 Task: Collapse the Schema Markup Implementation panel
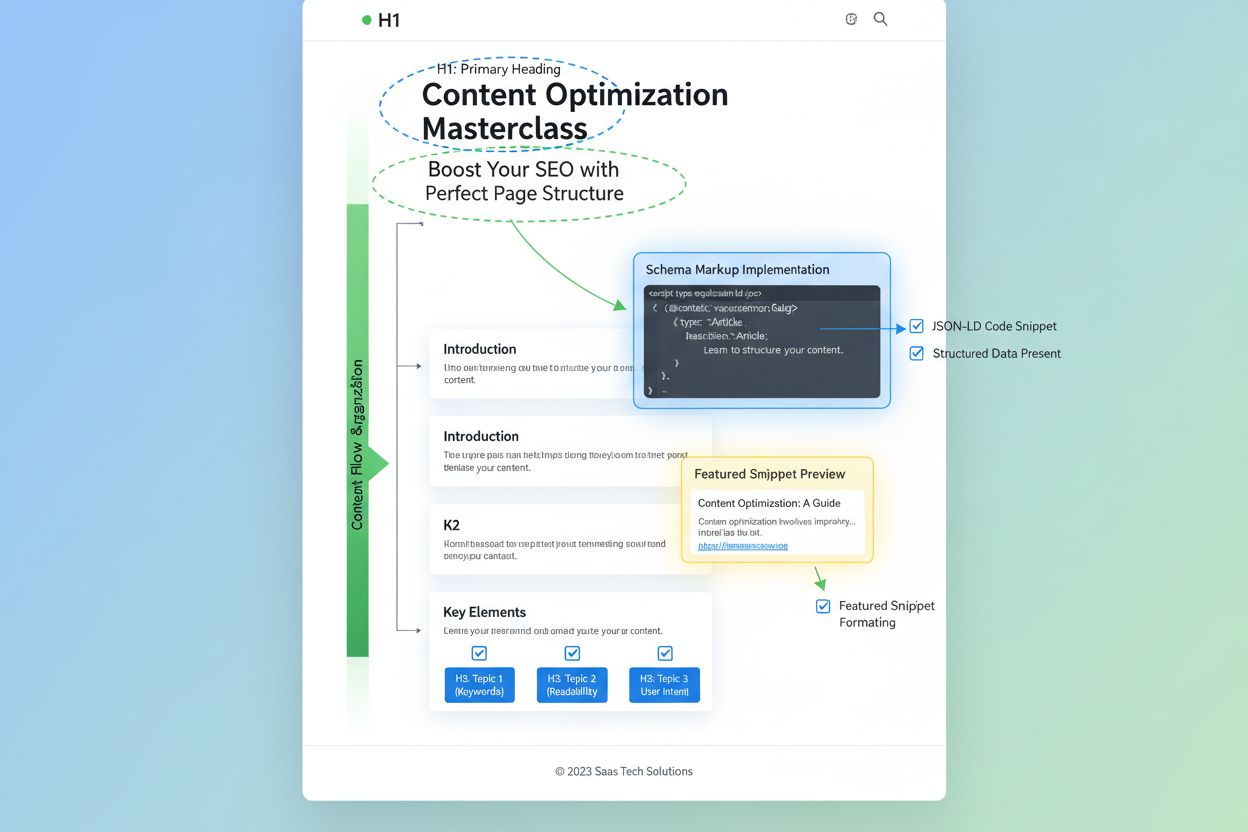(x=737, y=269)
